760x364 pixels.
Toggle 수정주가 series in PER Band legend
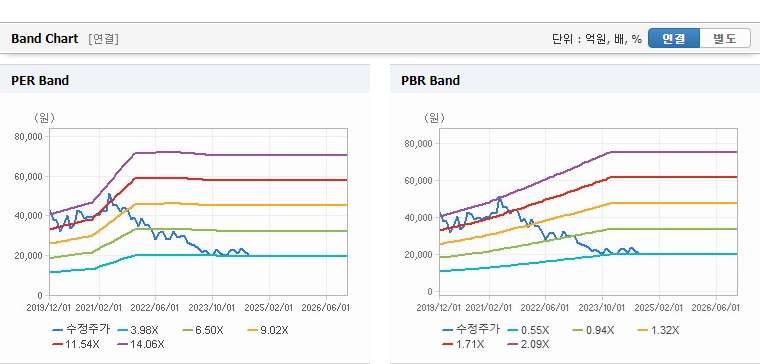(81, 330)
